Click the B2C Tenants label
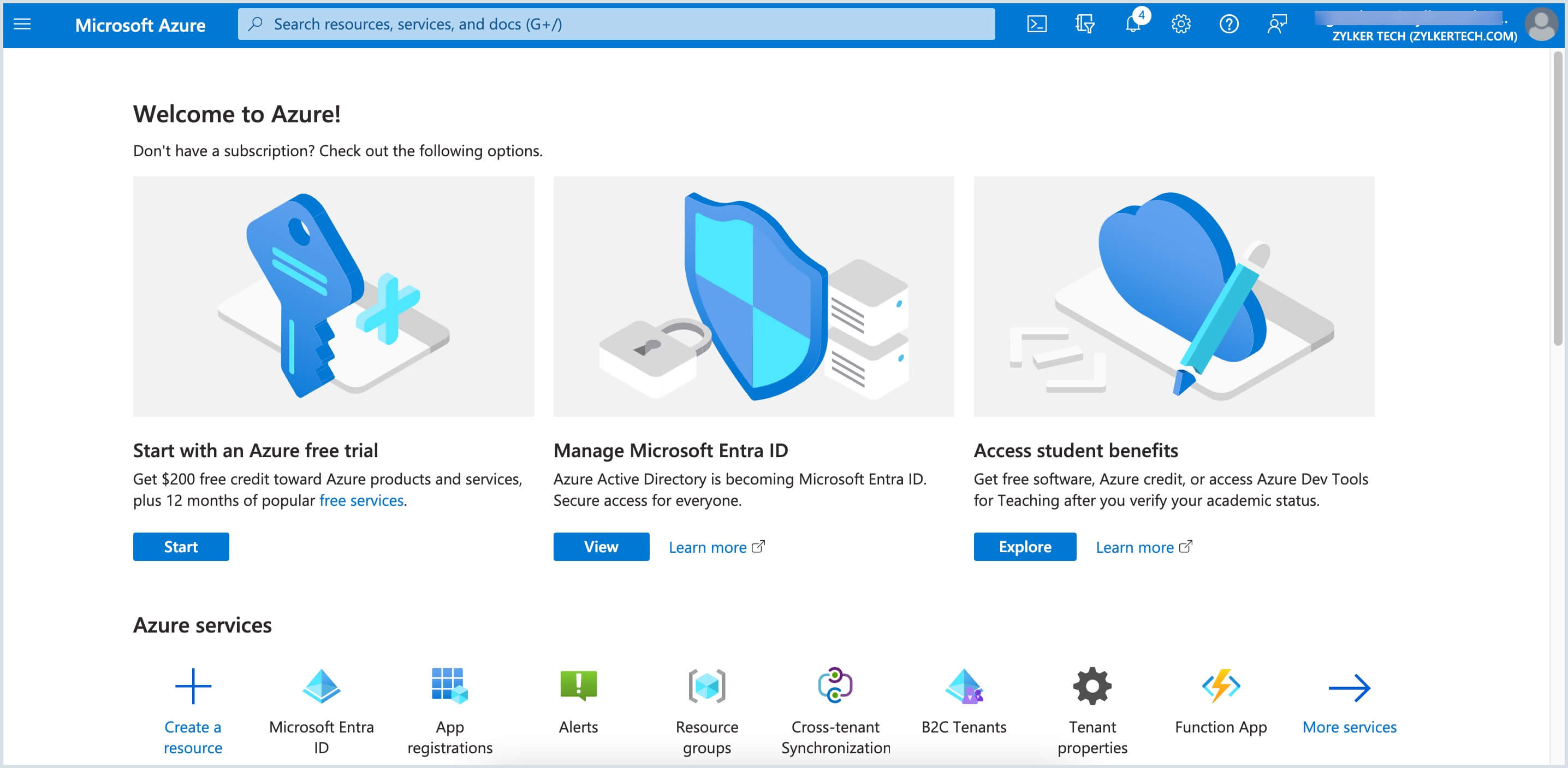The height and width of the screenshot is (768, 1568). [964, 727]
